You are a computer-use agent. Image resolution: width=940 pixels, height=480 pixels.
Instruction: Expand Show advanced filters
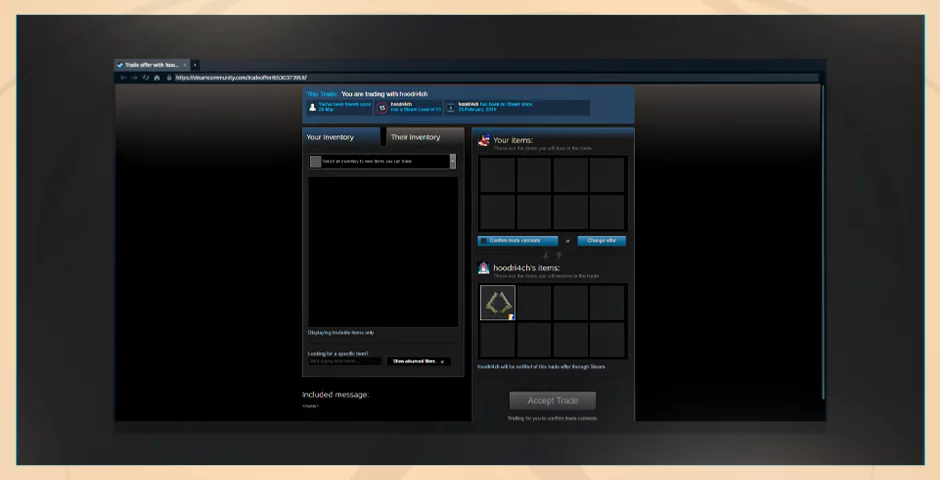click(418, 361)
